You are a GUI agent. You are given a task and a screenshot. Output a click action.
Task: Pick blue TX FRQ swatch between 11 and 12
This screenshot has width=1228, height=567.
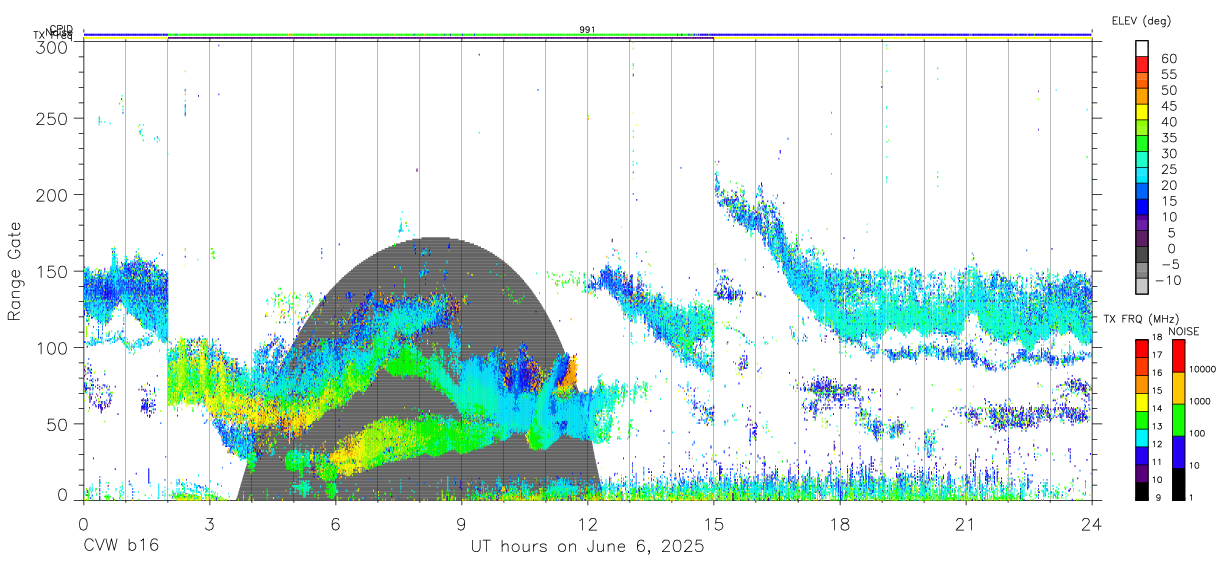point(1142,455)
